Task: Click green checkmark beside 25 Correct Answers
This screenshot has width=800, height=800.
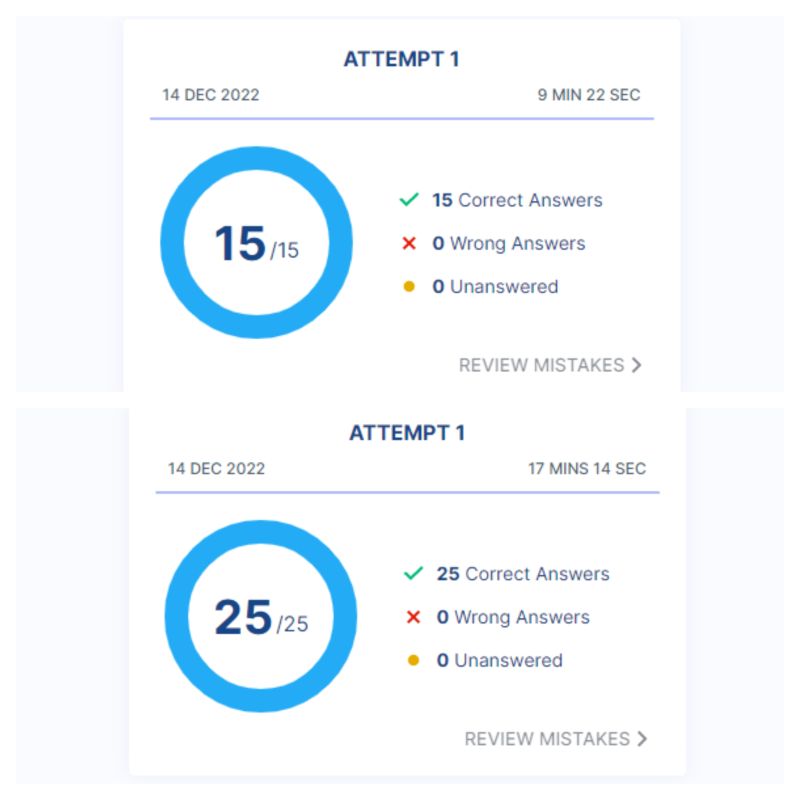Action: point(413,573)
